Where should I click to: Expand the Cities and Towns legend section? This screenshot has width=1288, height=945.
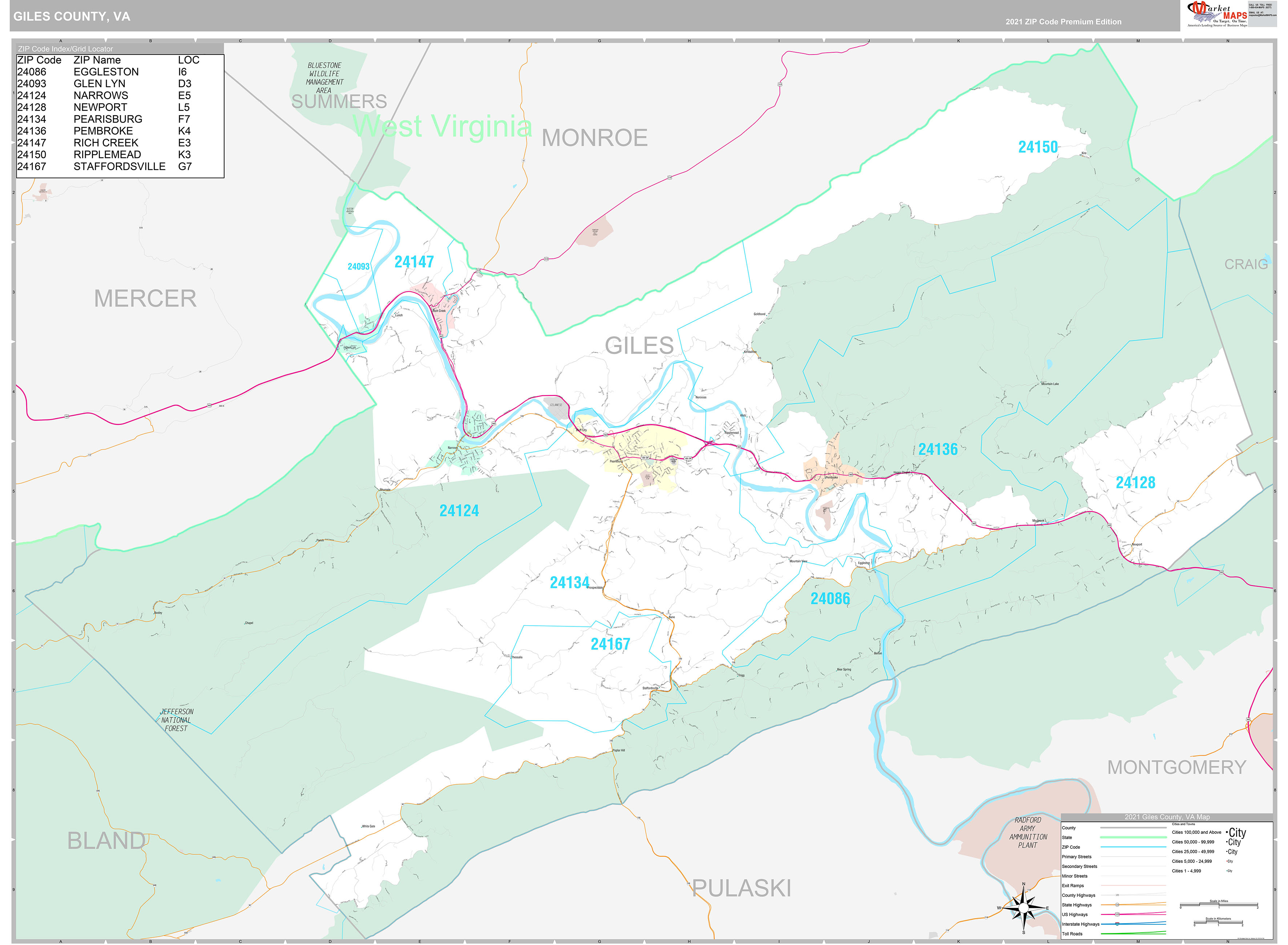(x=1184, y=824)
